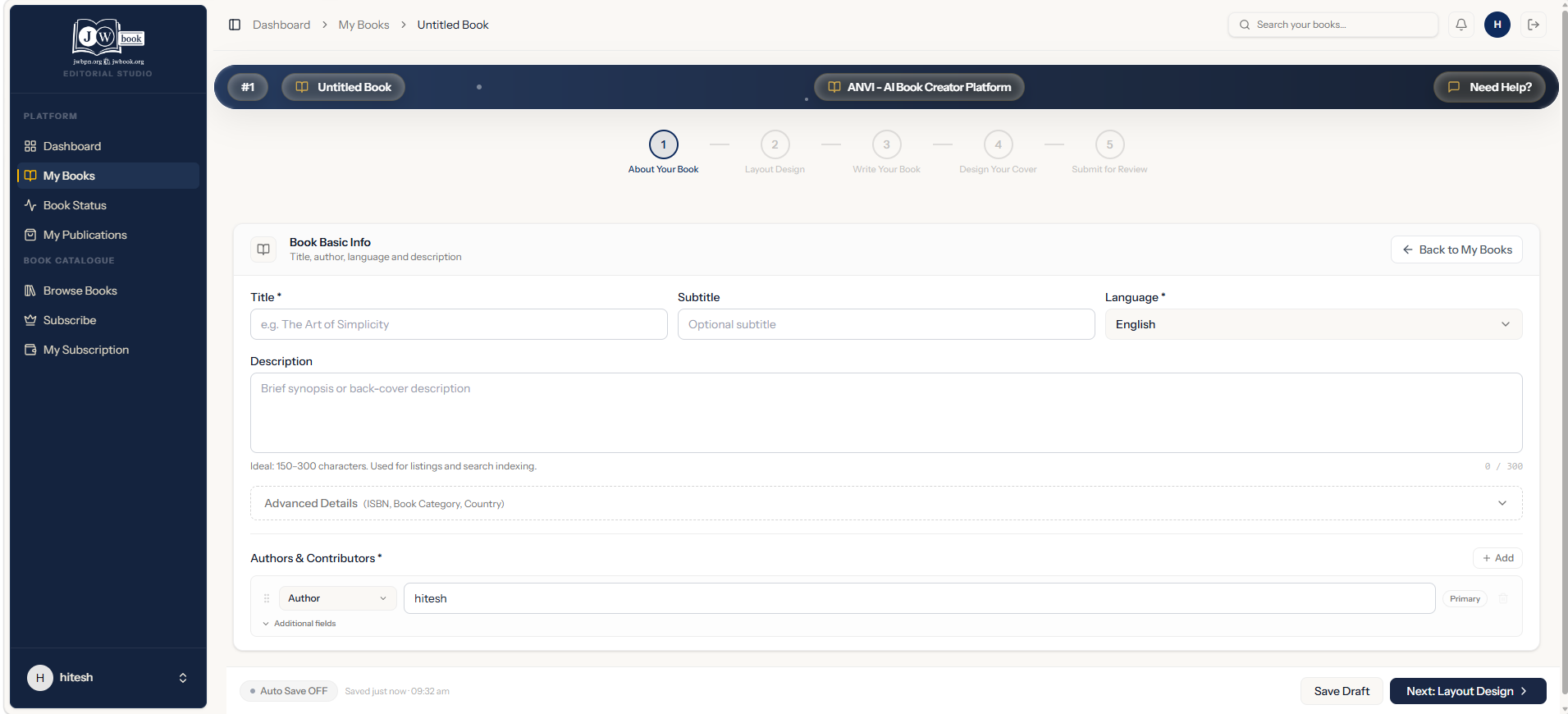Open the hitesh account switcher
The image size is (1568, 714).
(x=108, y=677)
